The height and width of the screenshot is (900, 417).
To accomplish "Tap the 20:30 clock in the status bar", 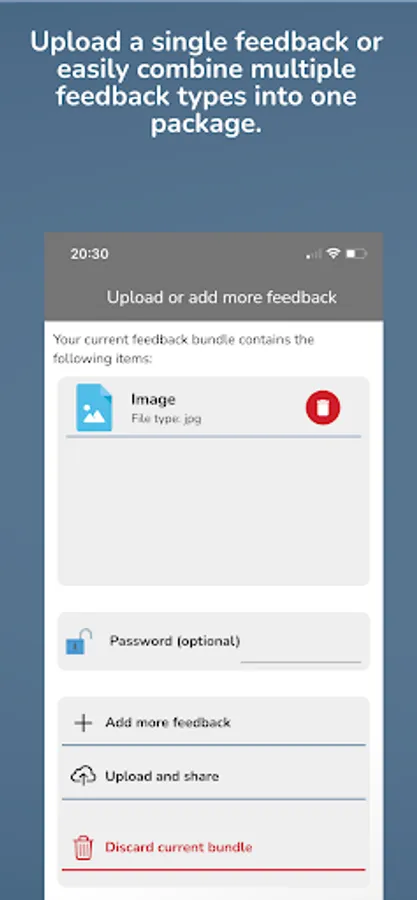I will coord(89,254).
